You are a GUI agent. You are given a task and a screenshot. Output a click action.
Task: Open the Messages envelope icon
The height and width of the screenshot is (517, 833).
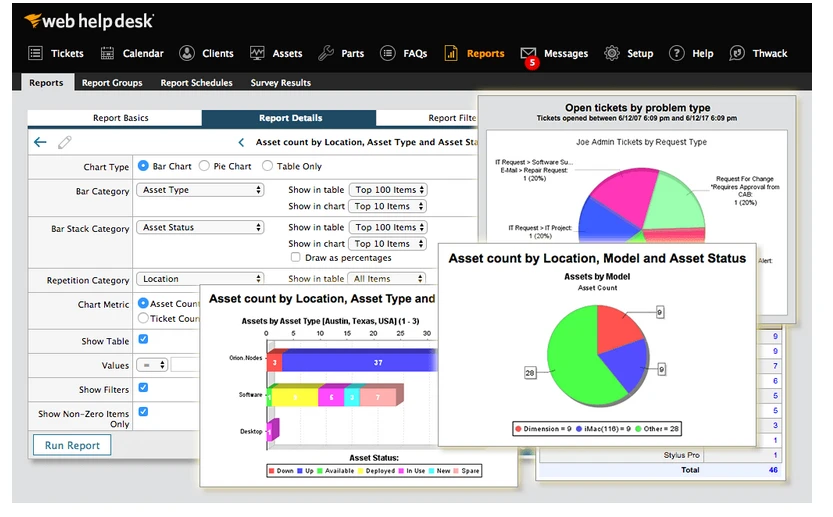[528, 52]
